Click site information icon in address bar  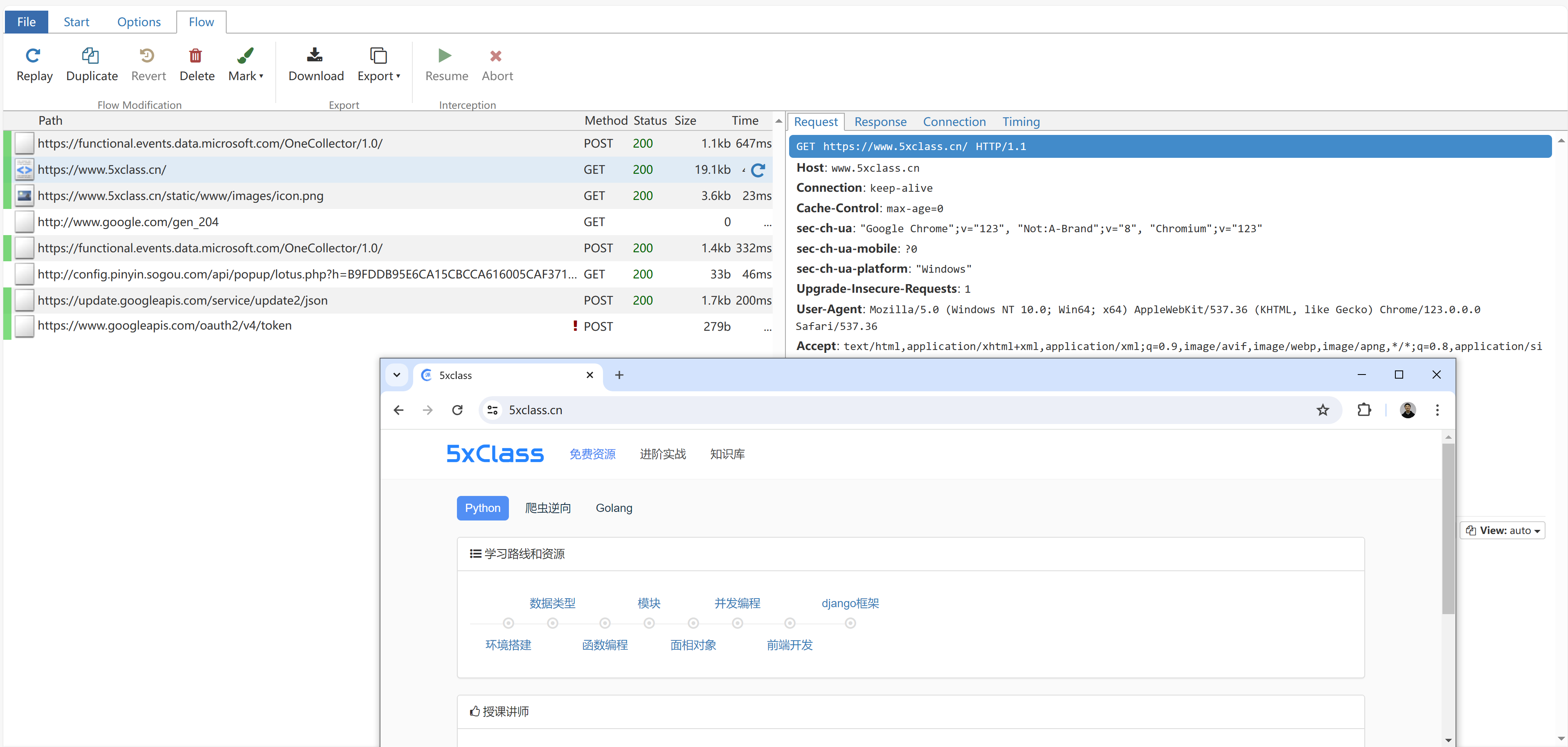click(493, 410)
